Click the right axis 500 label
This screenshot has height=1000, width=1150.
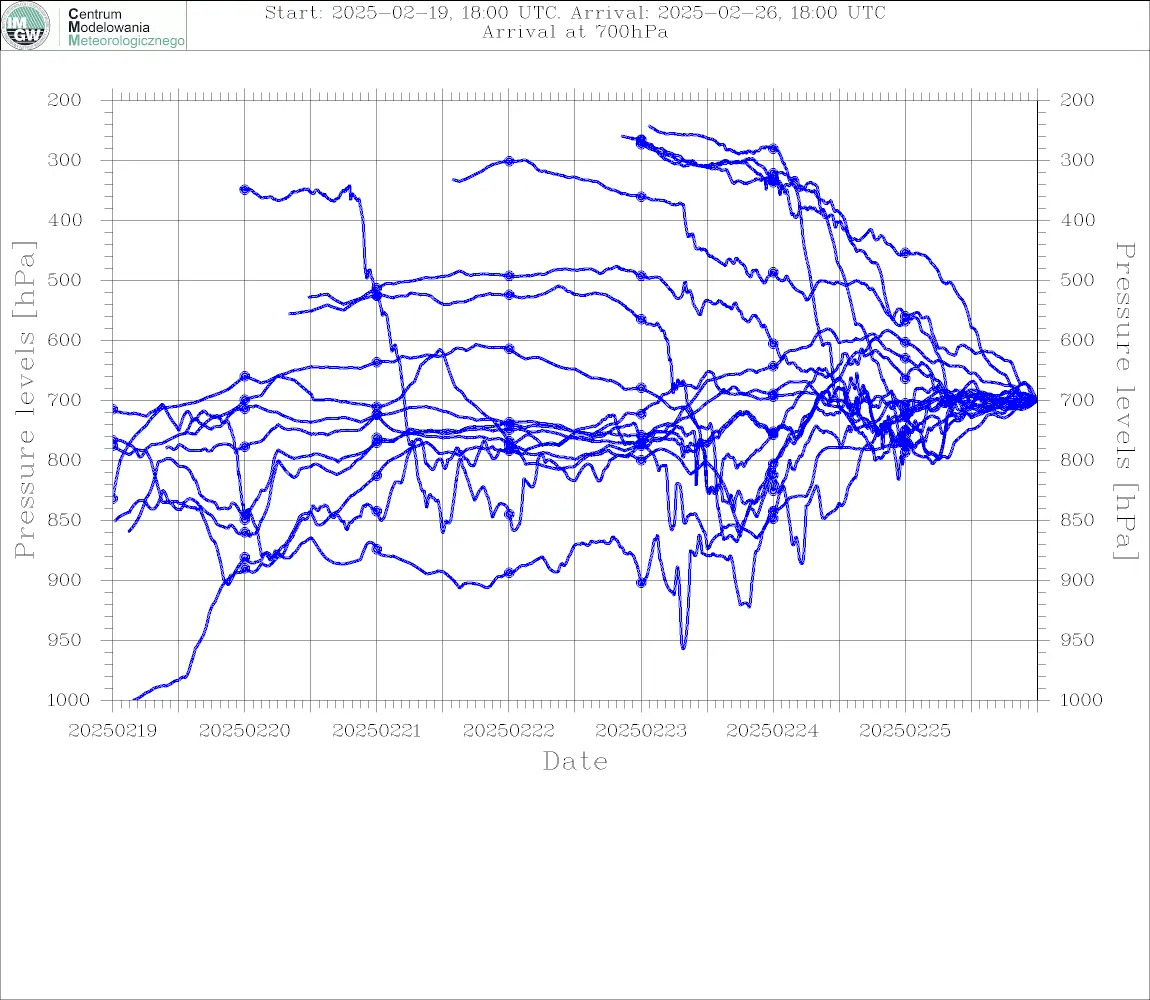1077,280
